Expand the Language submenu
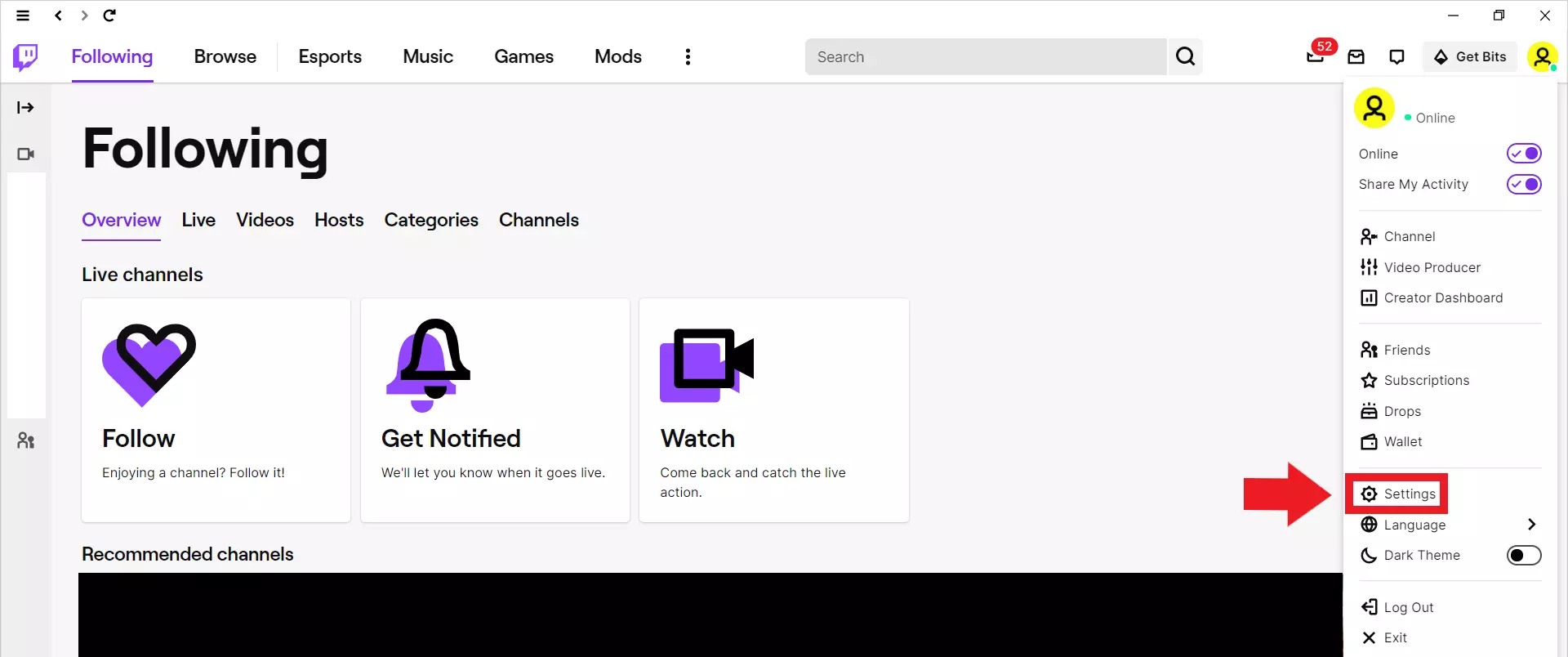This screenshot has width=1568, height=657. point(1531,525)
